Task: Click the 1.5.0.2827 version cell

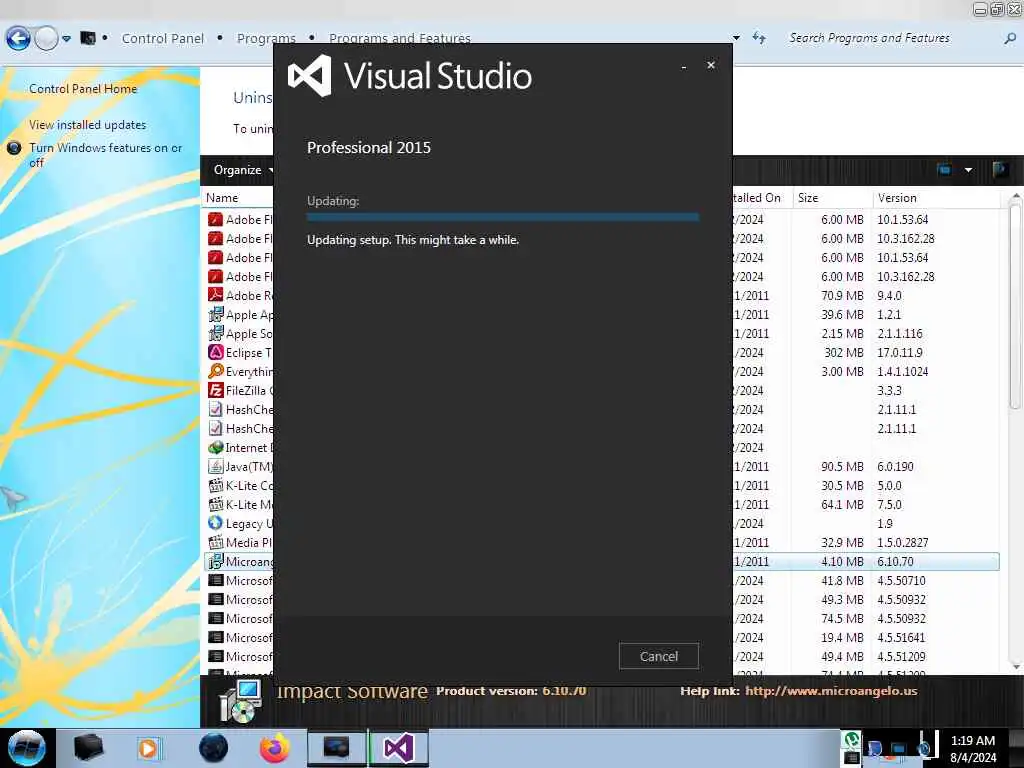Action: (x=903, y=543)
